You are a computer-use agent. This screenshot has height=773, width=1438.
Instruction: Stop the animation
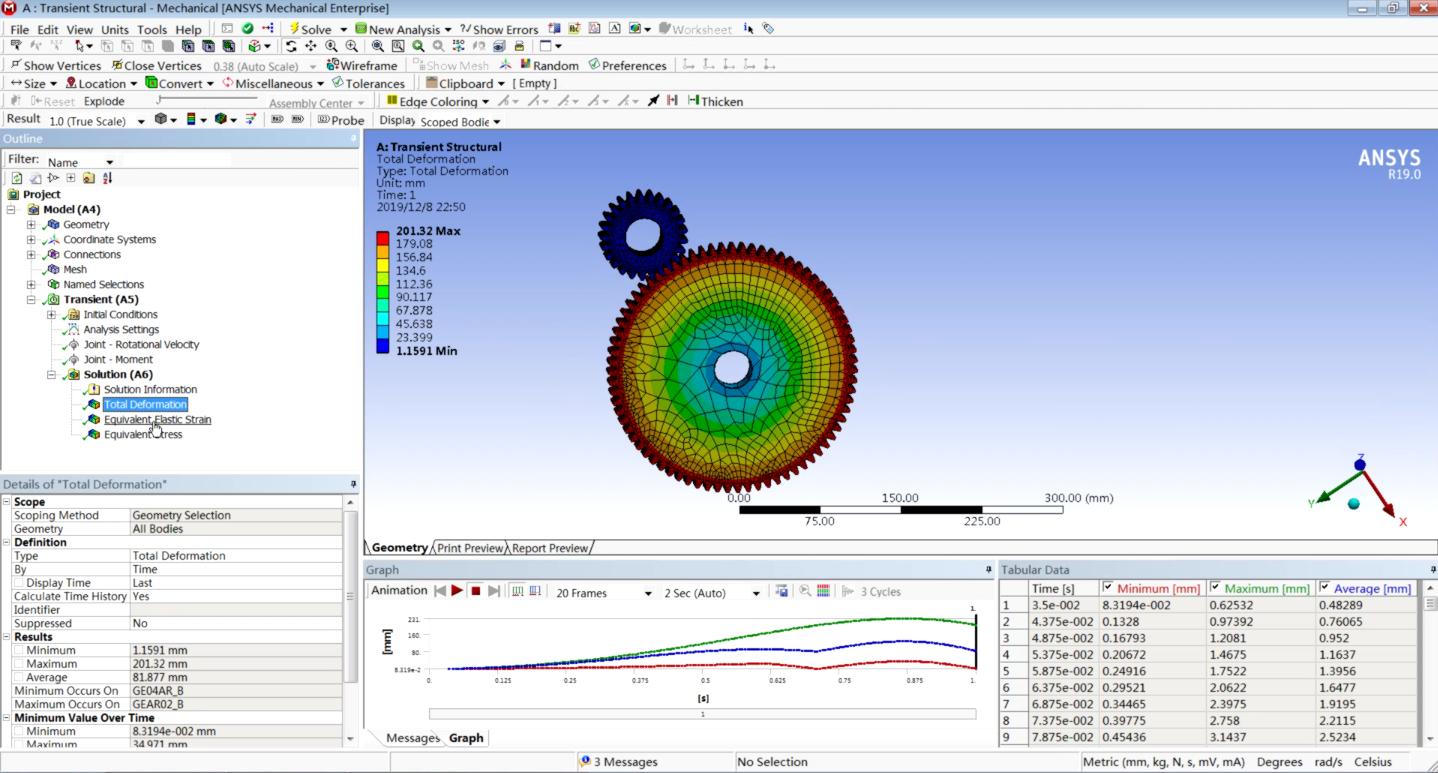pos(476,591)
